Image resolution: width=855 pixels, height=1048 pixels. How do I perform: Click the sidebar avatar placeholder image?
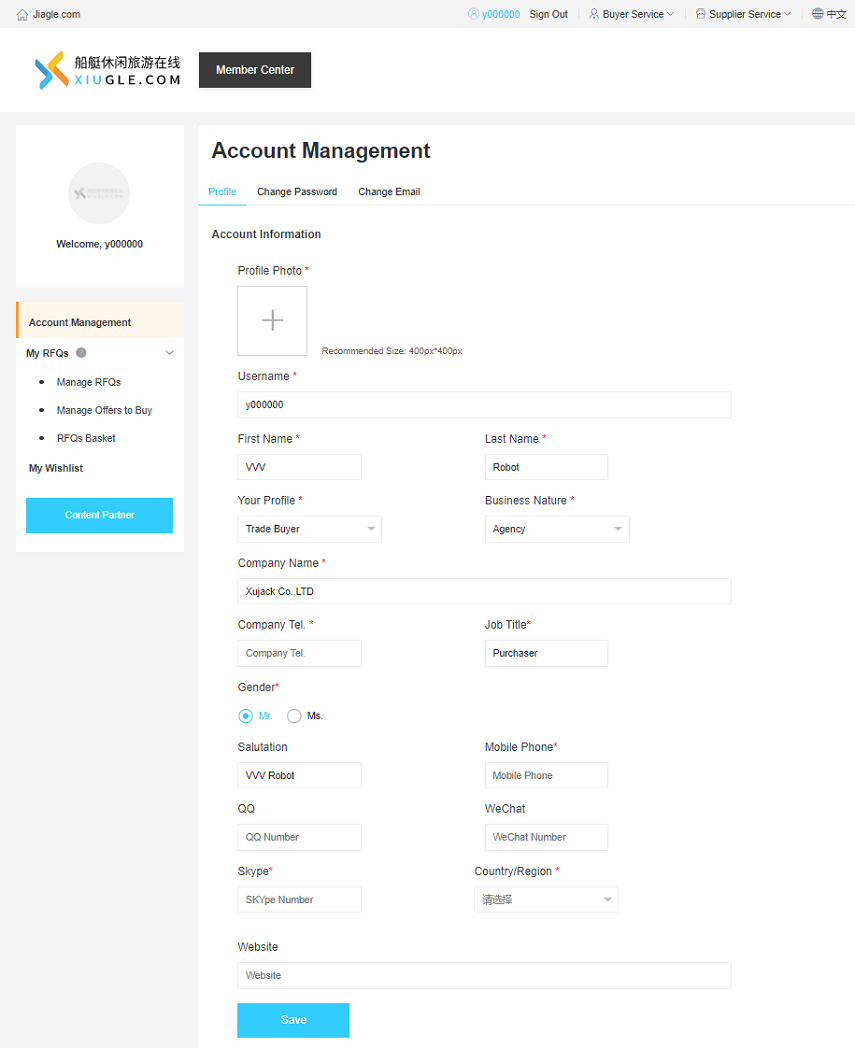click(99, 193)
